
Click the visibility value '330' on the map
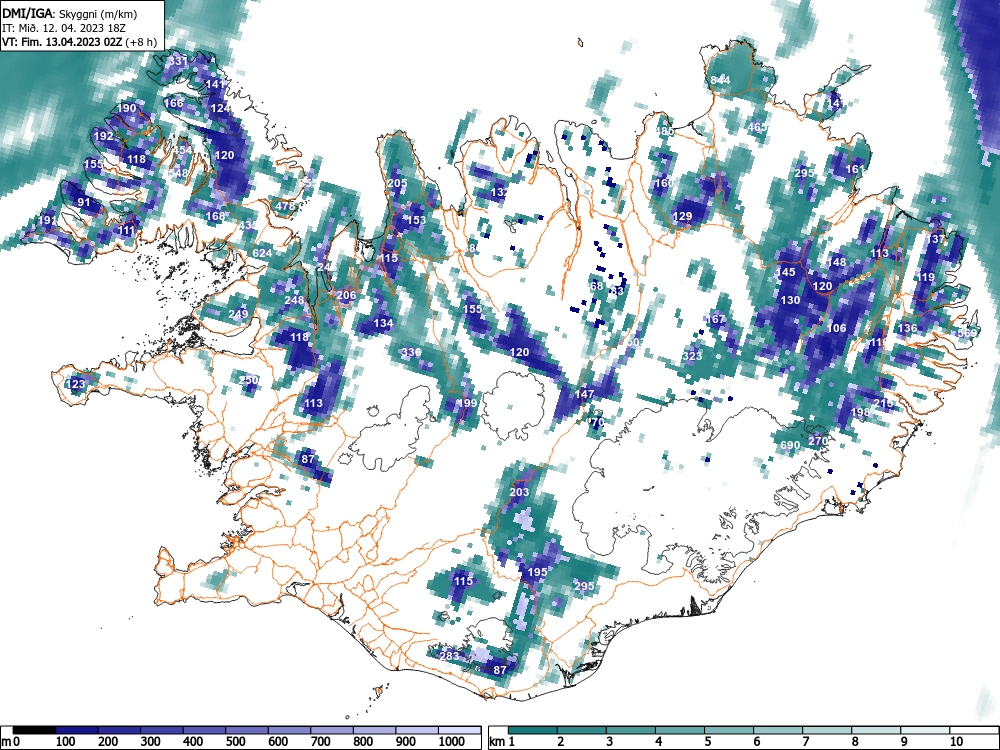click(x=411, y=352)
